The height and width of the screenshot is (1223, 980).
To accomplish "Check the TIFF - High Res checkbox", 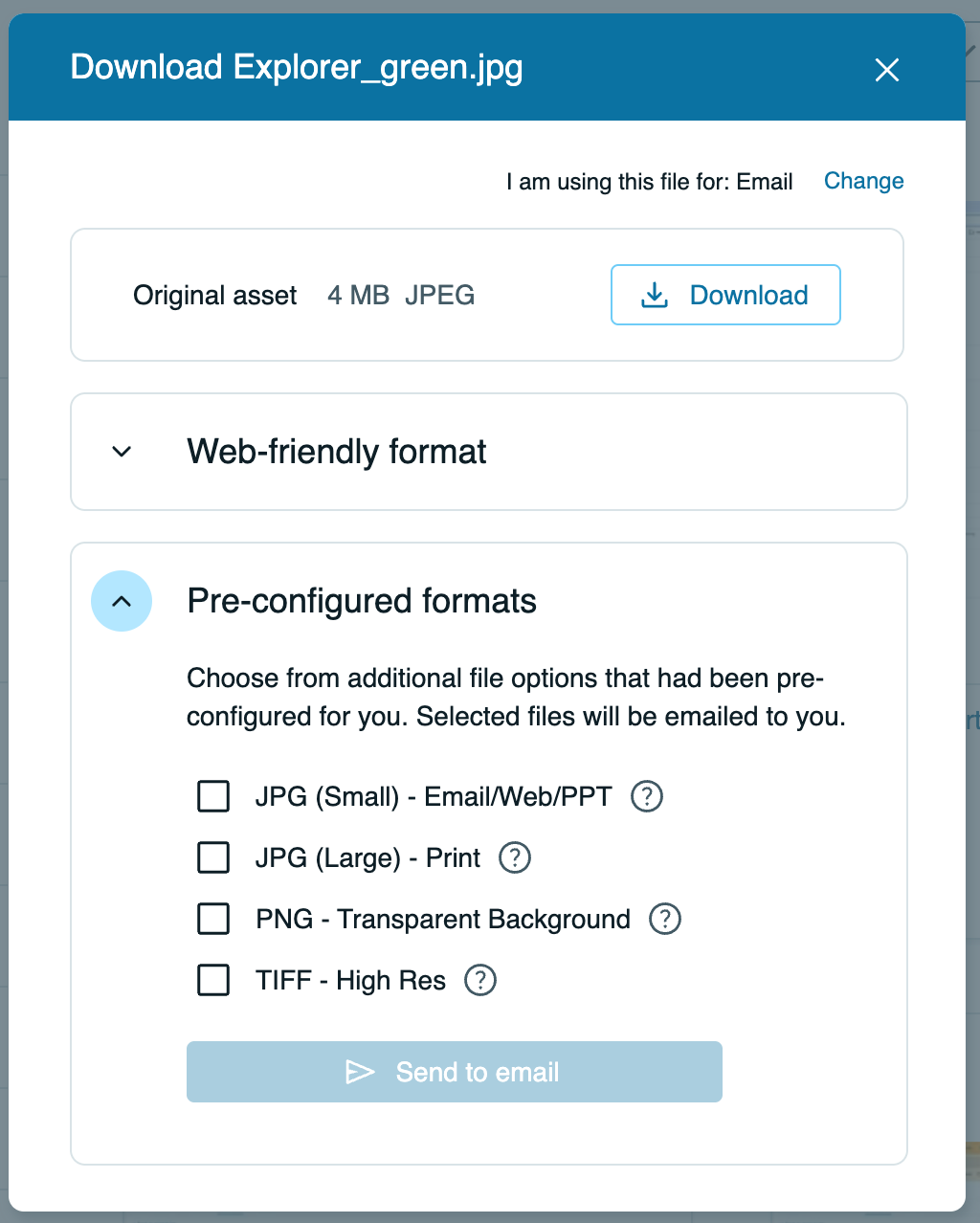I will pos(212,980).
